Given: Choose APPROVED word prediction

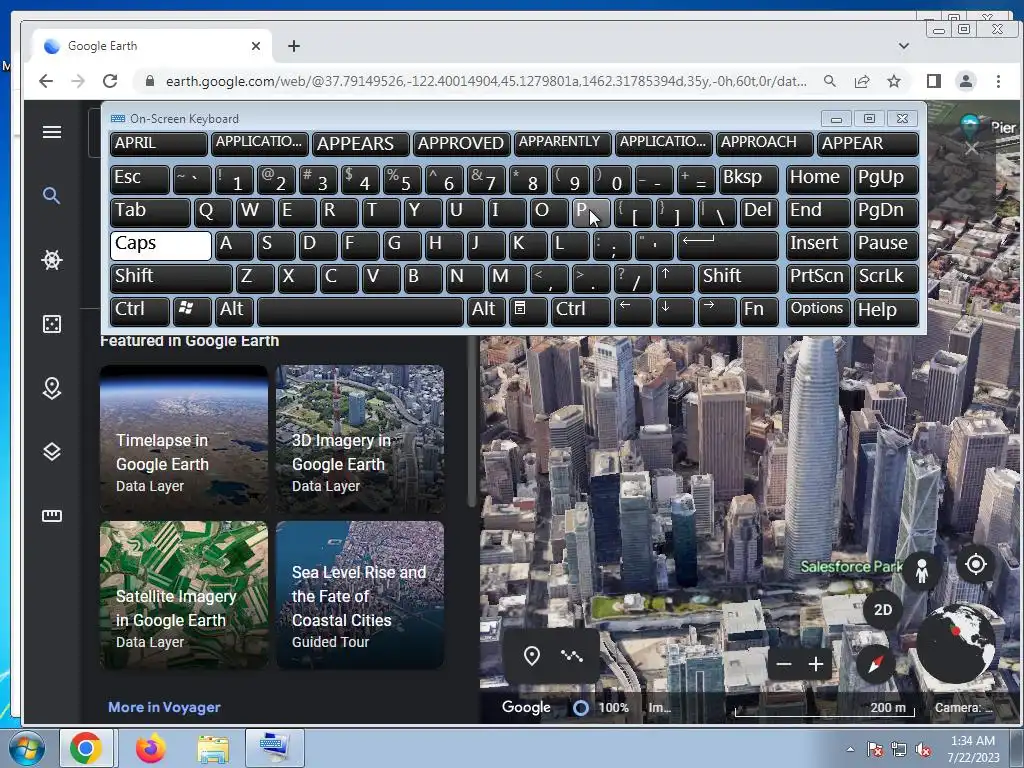Looking at the screenshot, I should (x=461, y=144).
